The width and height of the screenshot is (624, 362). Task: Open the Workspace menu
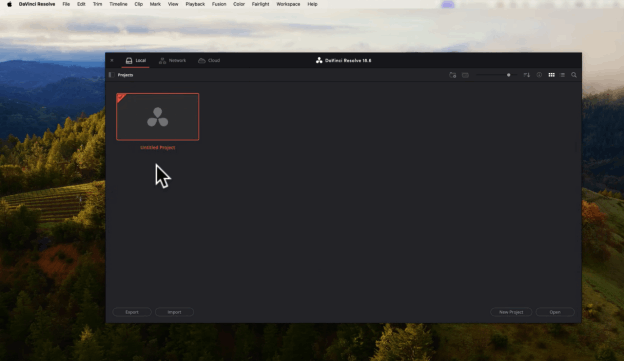coord(288,4)
